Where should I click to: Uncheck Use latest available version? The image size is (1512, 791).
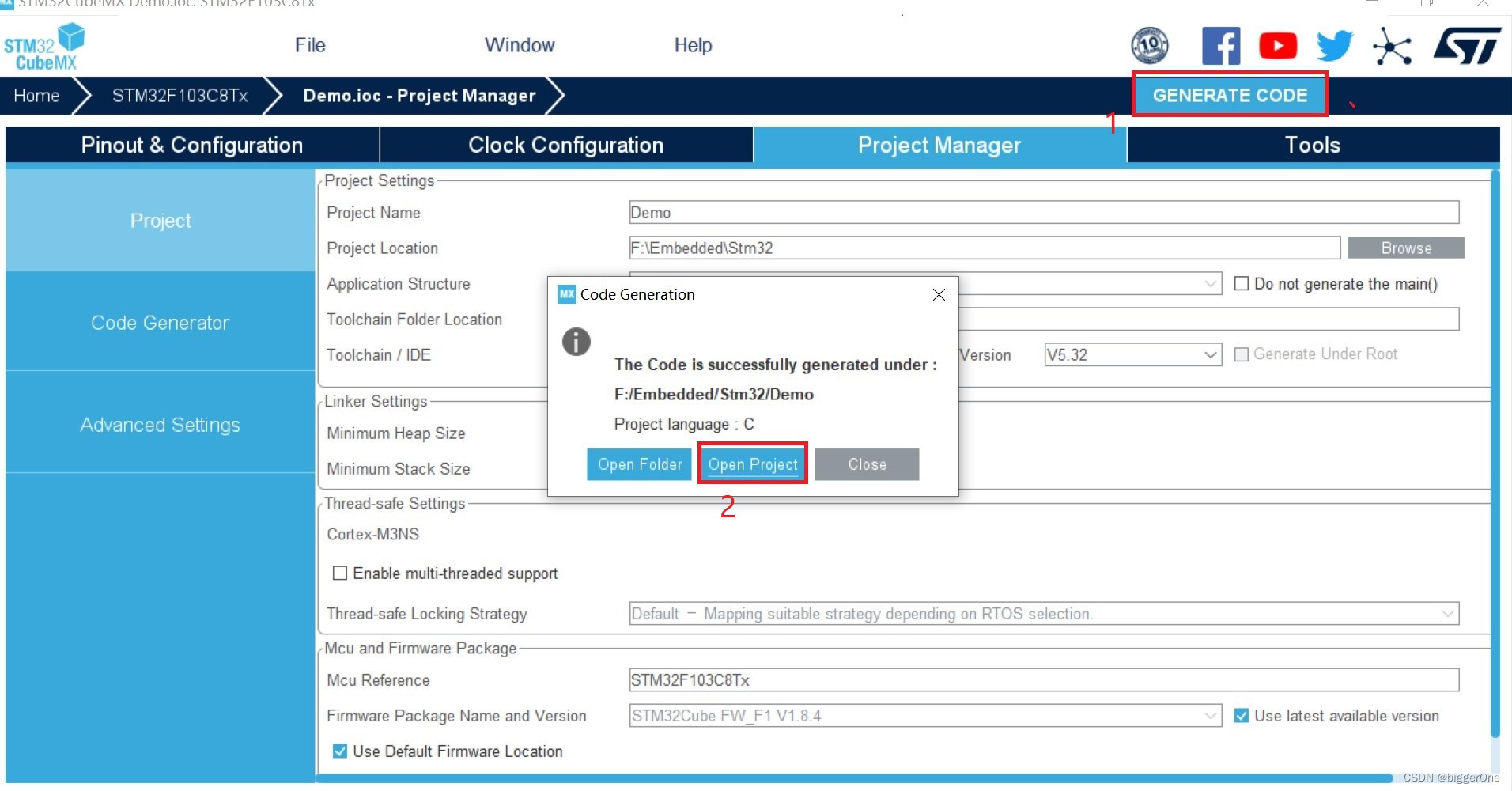(x=1242, y=716)
